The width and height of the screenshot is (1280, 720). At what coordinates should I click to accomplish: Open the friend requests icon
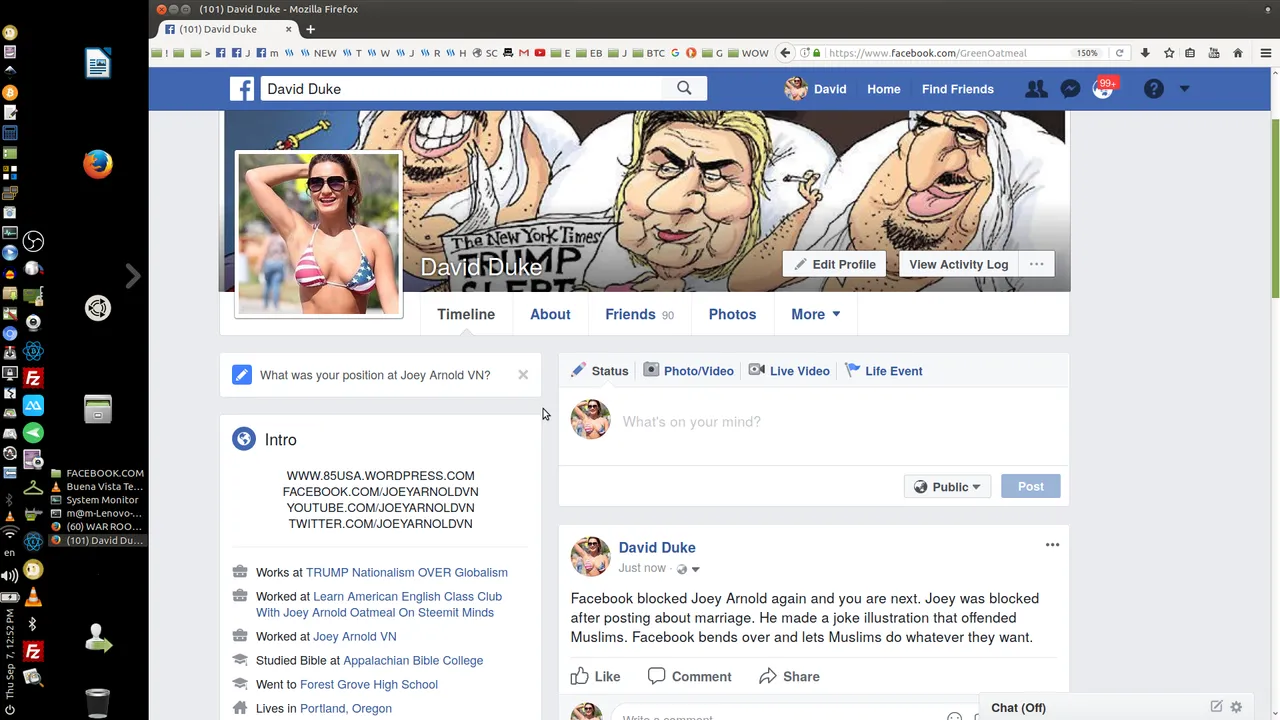tap(1036, 89)
